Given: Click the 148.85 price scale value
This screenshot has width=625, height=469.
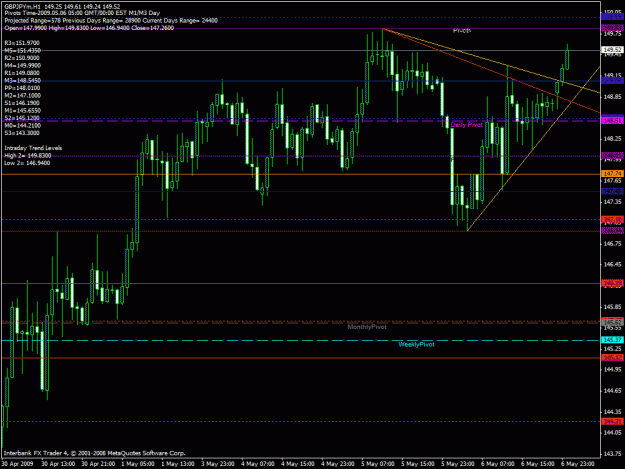Looking at the screenshot, I should coord(613,97).
